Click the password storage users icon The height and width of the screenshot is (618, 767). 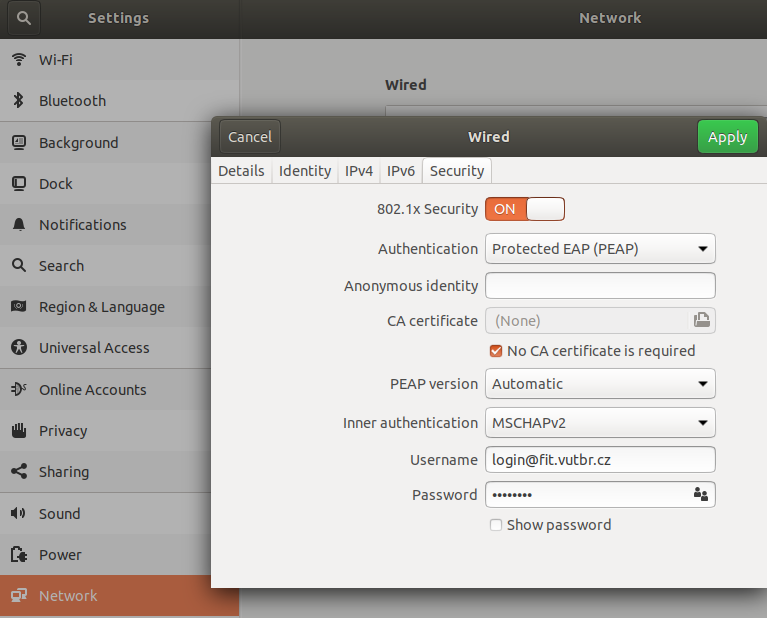click(700, 494)
